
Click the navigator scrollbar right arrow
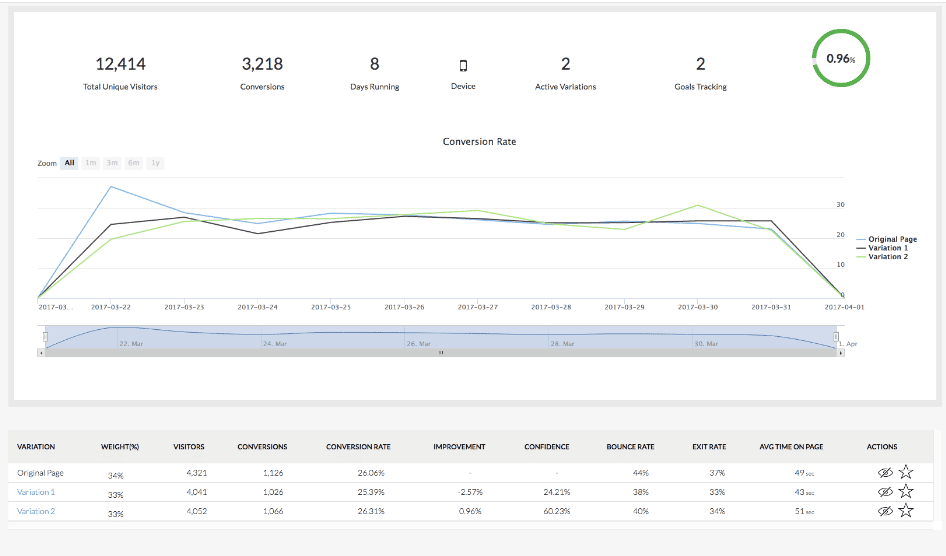(x=840, y=353)
